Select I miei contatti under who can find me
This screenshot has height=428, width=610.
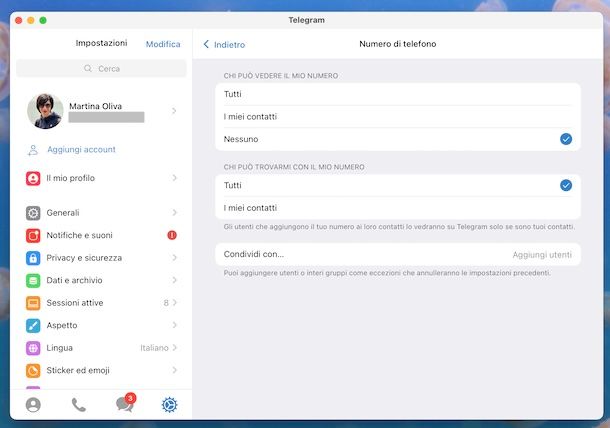398,208
